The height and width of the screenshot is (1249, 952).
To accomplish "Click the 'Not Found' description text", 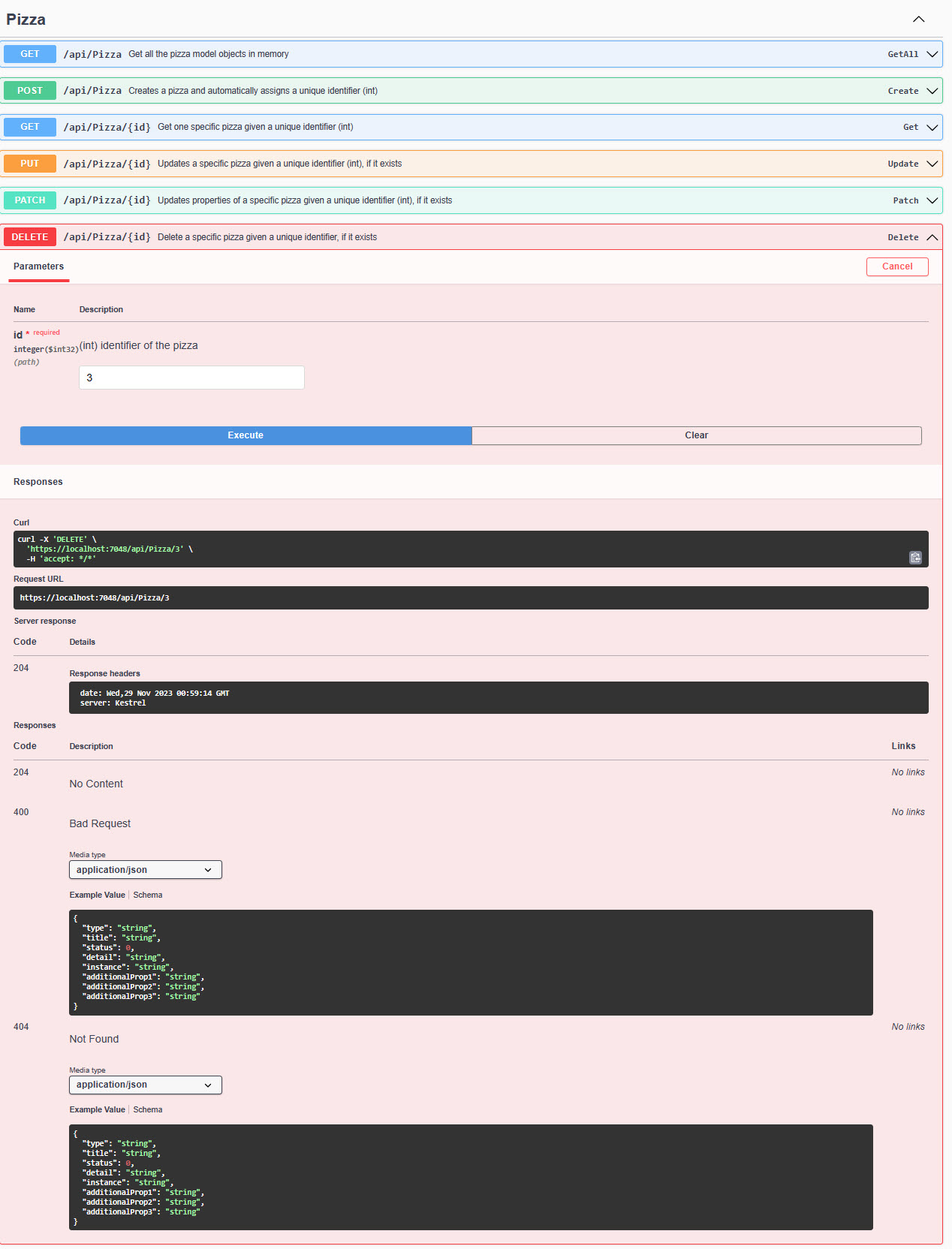I will tap(94, 1039).
